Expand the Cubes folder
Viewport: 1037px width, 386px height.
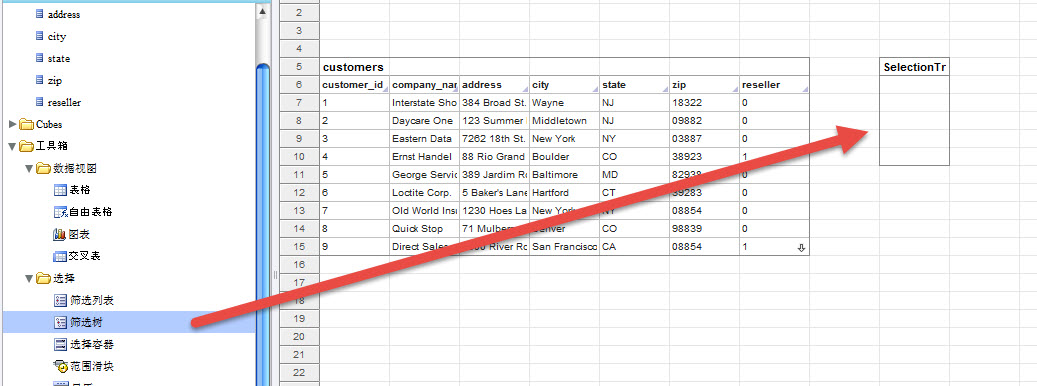click(13, 124)
